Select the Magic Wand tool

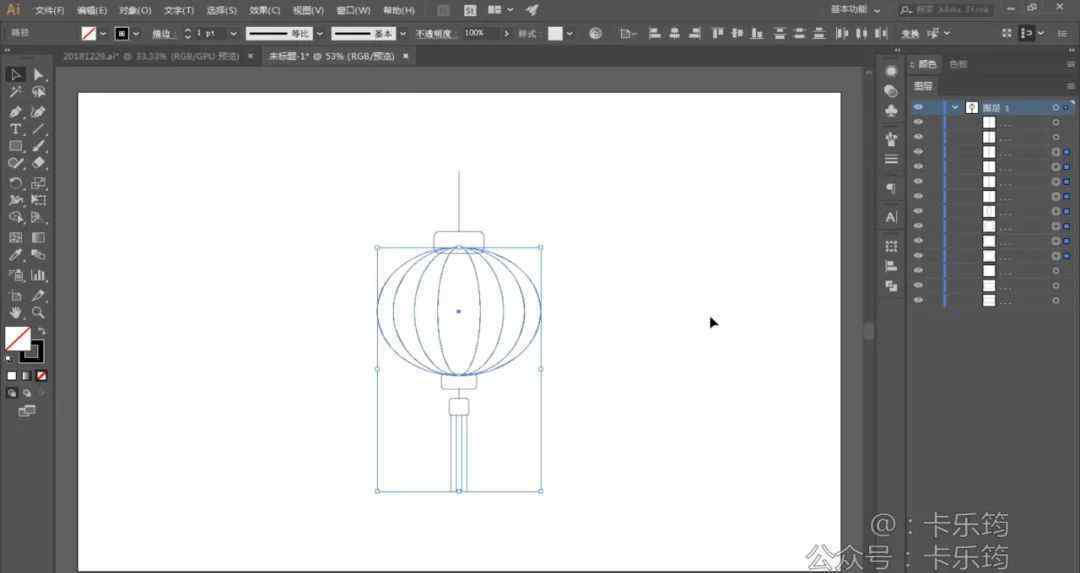[15, 92]
